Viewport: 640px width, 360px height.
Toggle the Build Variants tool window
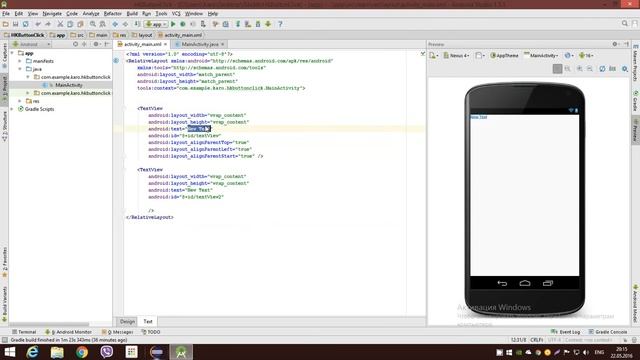(4, 304)
